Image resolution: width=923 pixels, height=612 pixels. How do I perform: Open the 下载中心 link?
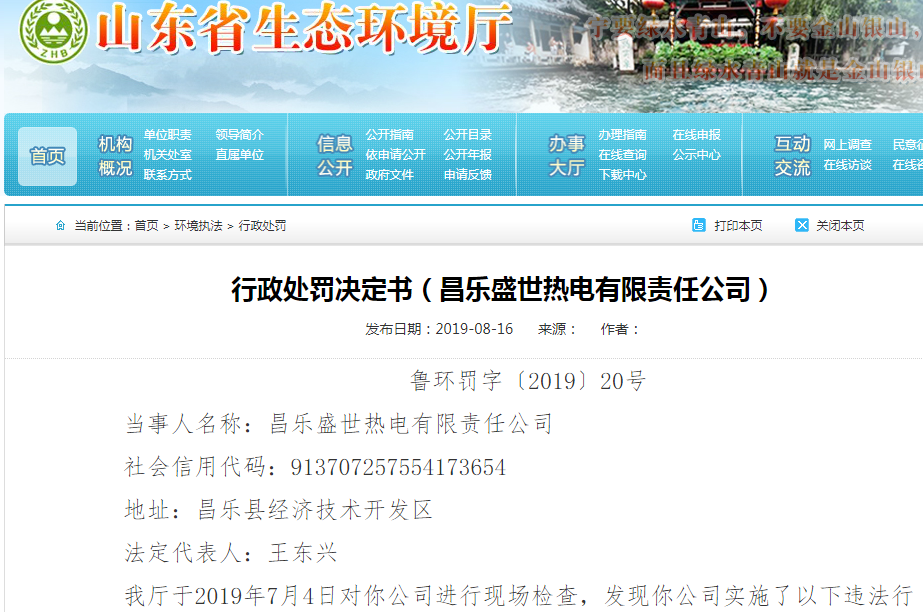pos(622,175)
